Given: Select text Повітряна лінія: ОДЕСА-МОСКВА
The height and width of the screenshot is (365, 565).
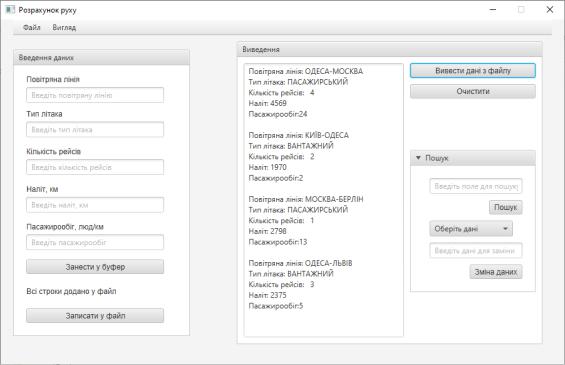Looking at the screenshot, I should pyautogui.click(x=306, y=71).
